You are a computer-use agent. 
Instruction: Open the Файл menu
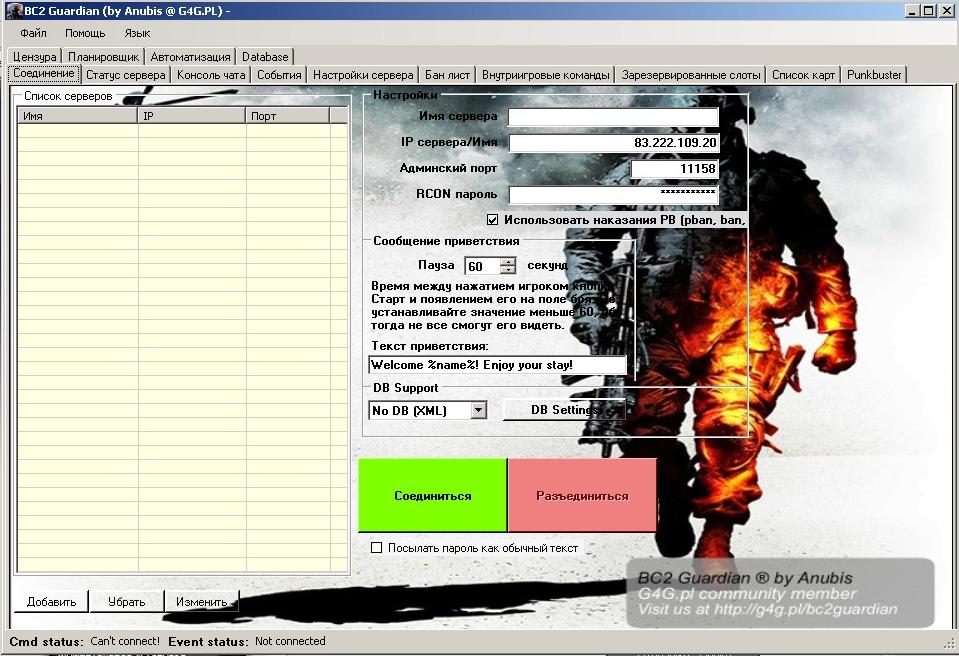pos(33,33)
